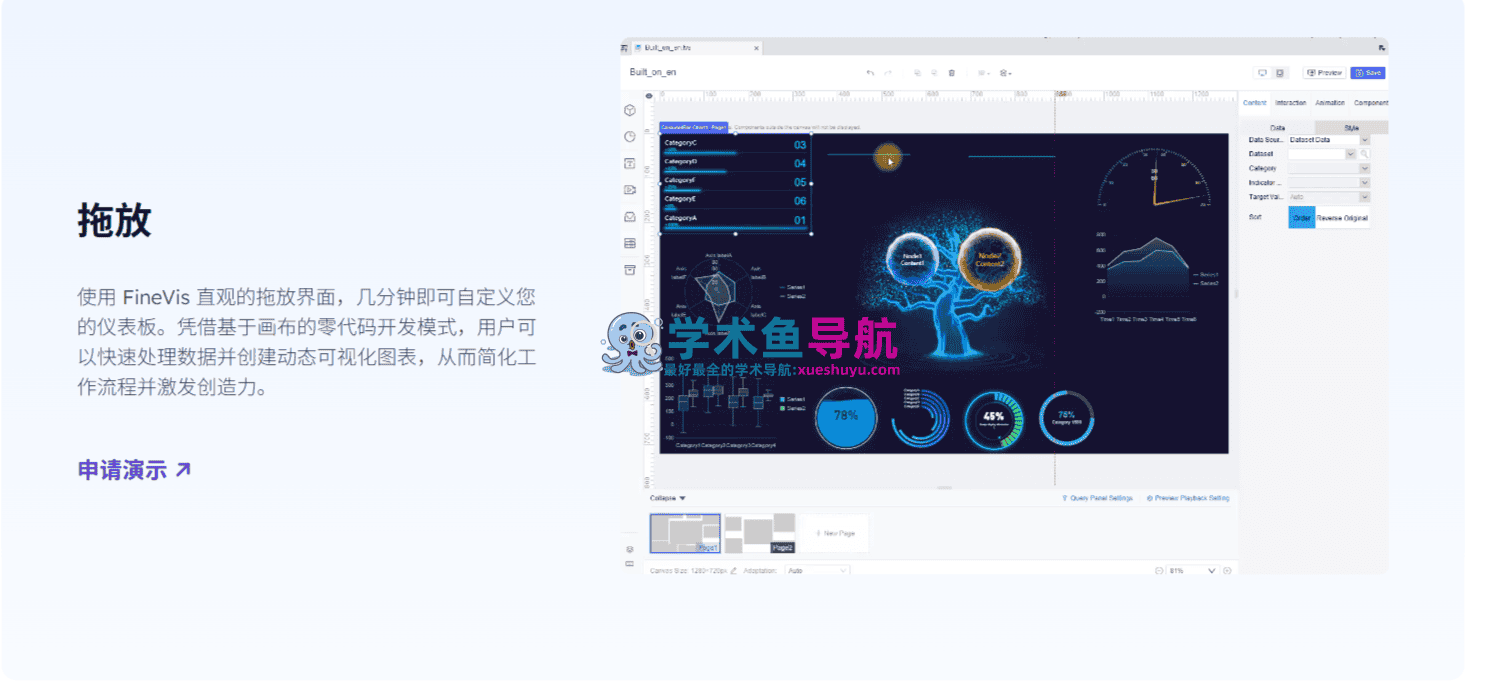Open Query Panel Settings
Viewport: 1501px width, 690px height.
[1097, 498]
